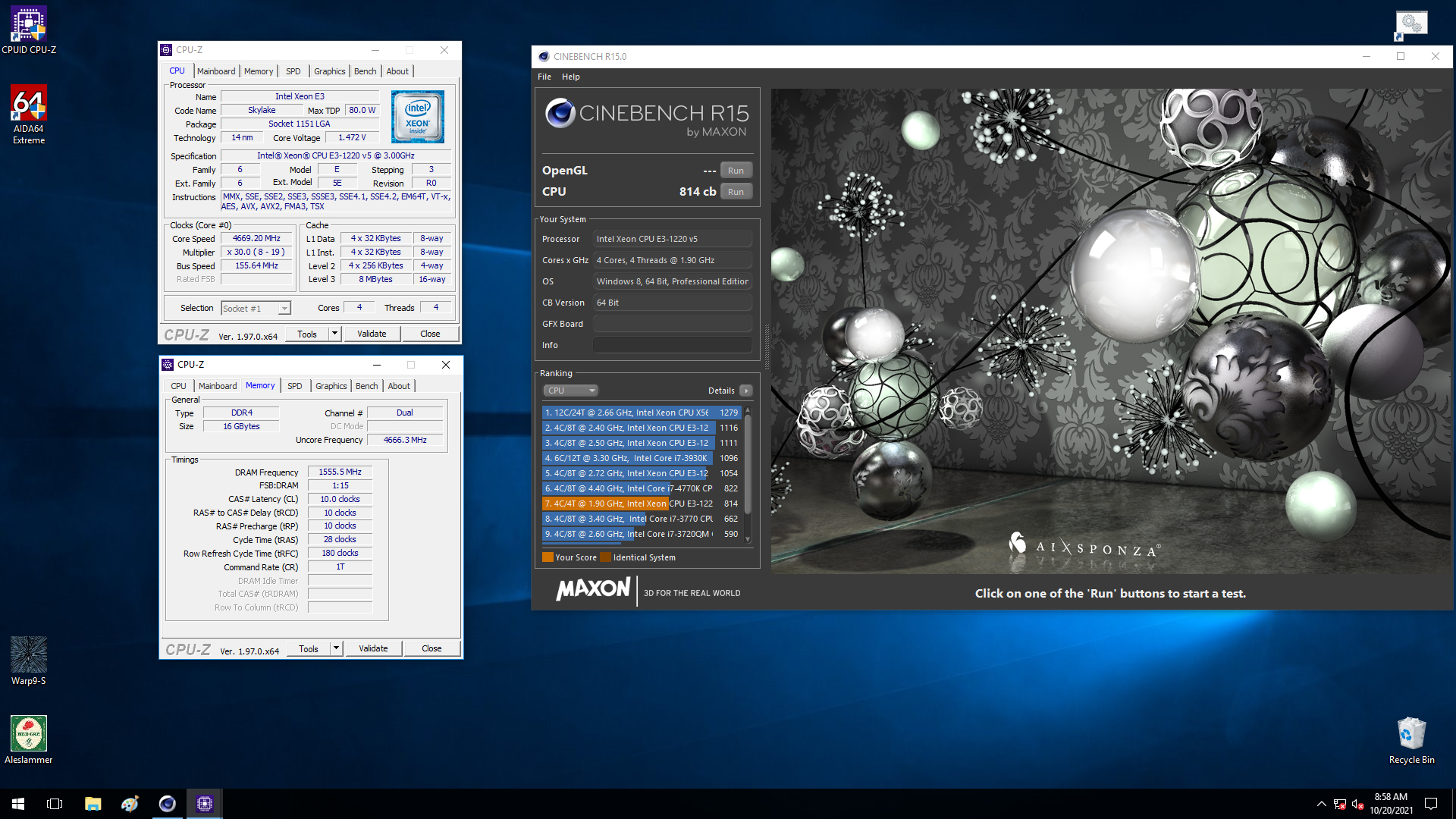
Task: Click the GFX Board field
Action: point(672,324)
